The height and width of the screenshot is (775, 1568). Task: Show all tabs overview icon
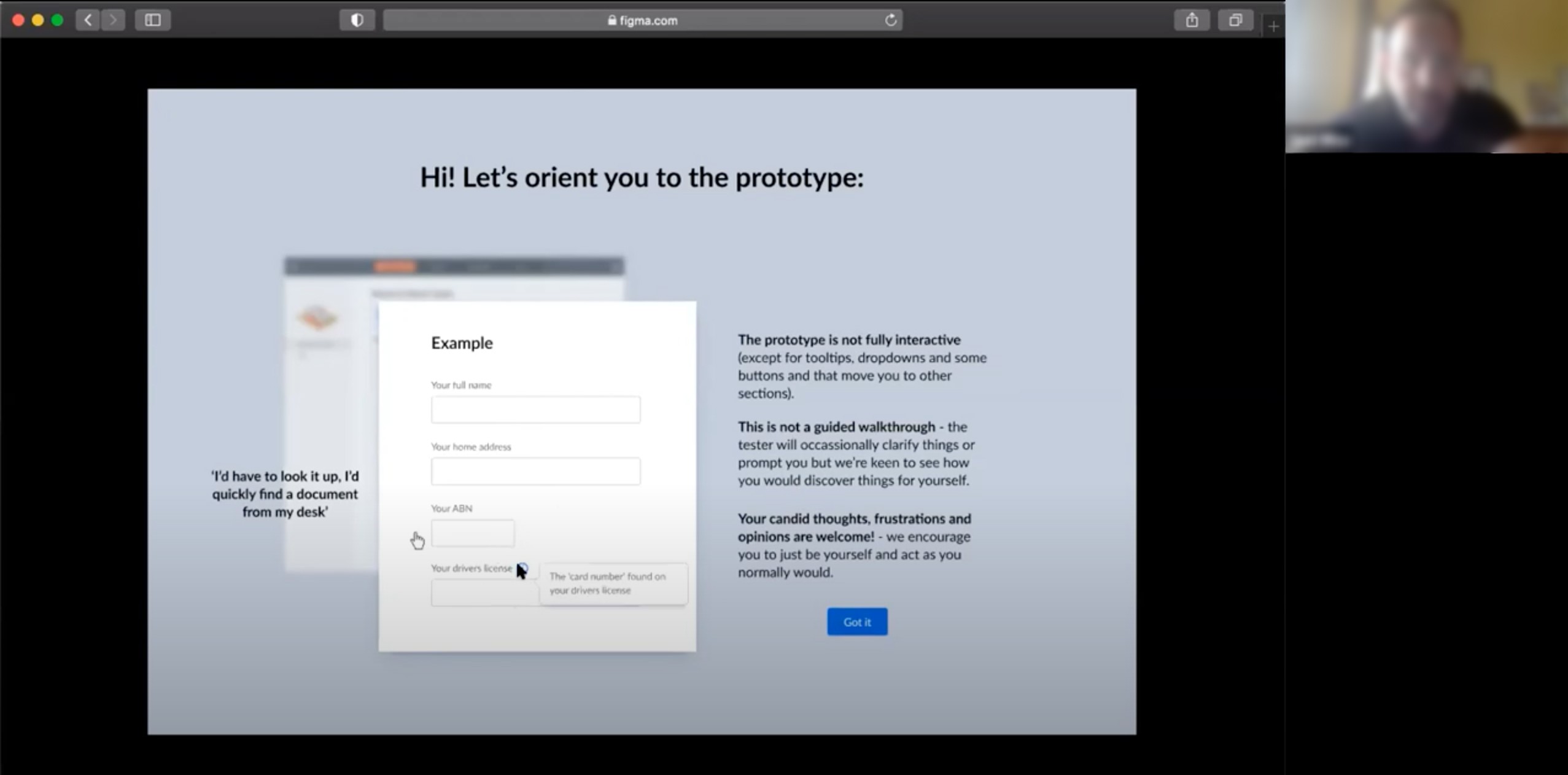[x=1235, y=20]
